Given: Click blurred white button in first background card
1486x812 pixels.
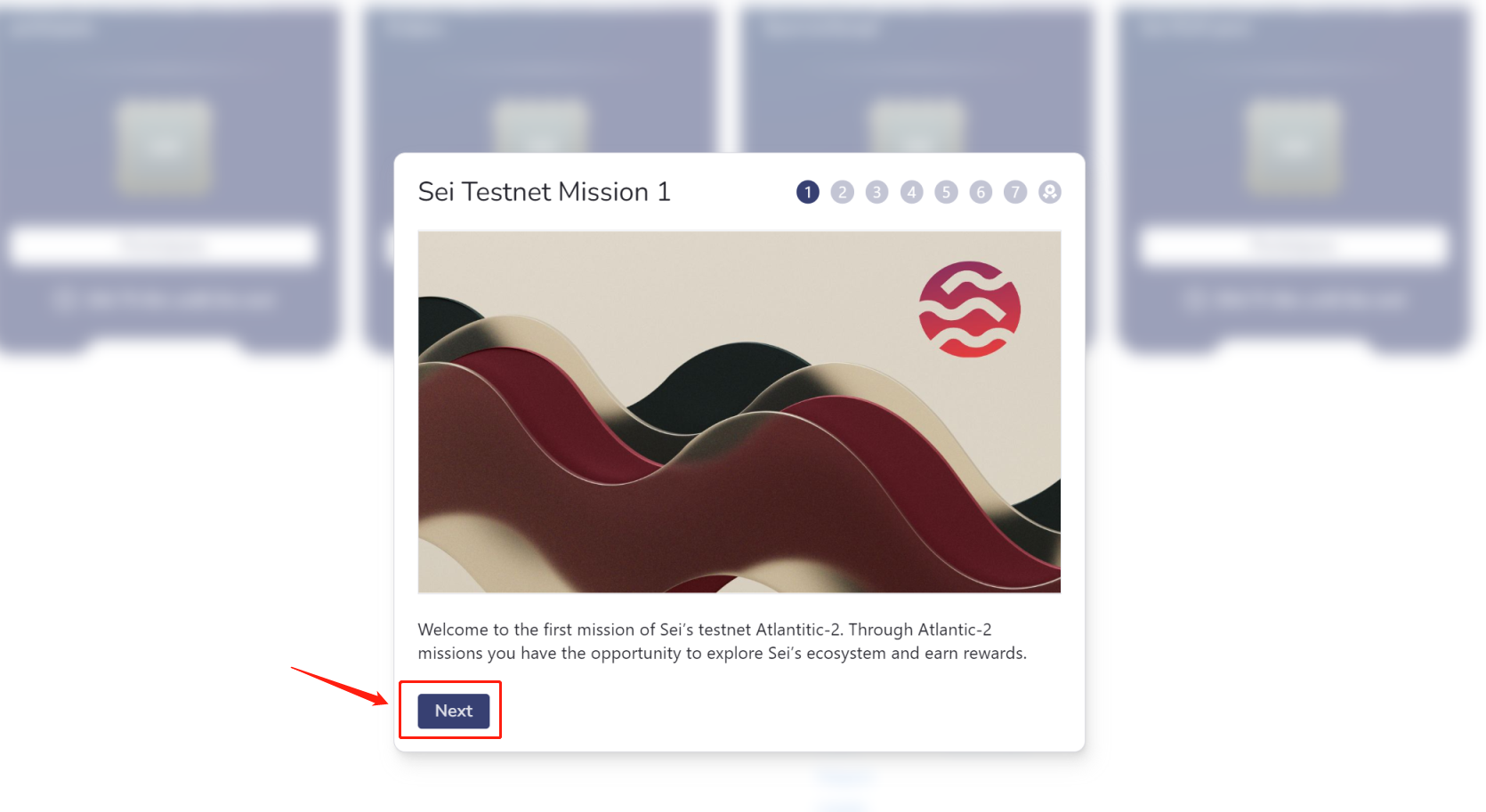Looking at the screenshot, I should tap(165, 245).
